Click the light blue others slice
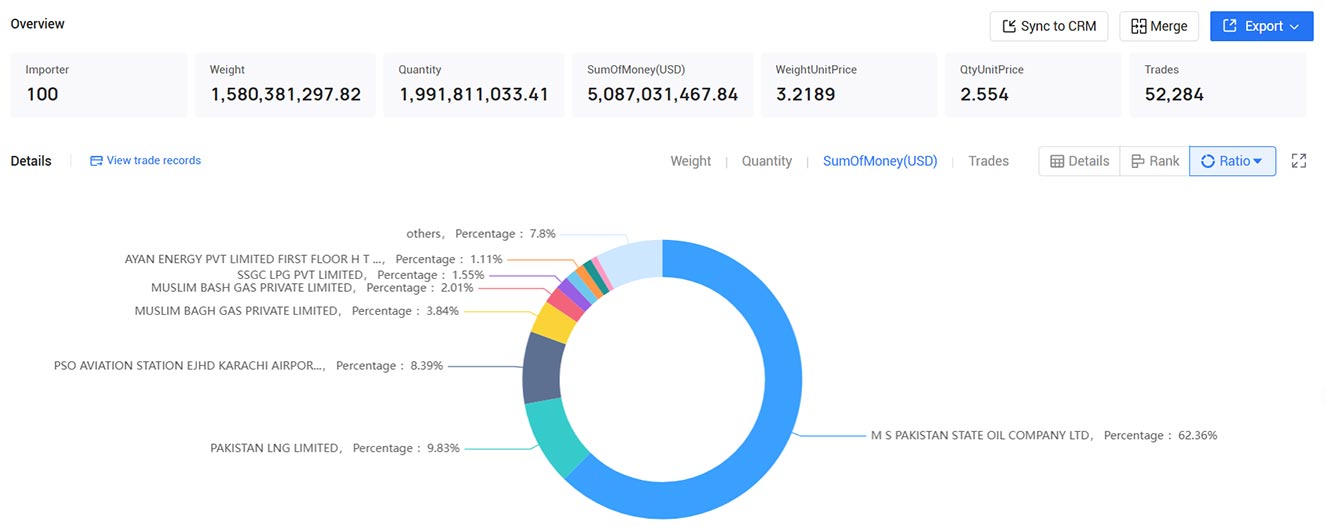 click(x=633, y=262)
